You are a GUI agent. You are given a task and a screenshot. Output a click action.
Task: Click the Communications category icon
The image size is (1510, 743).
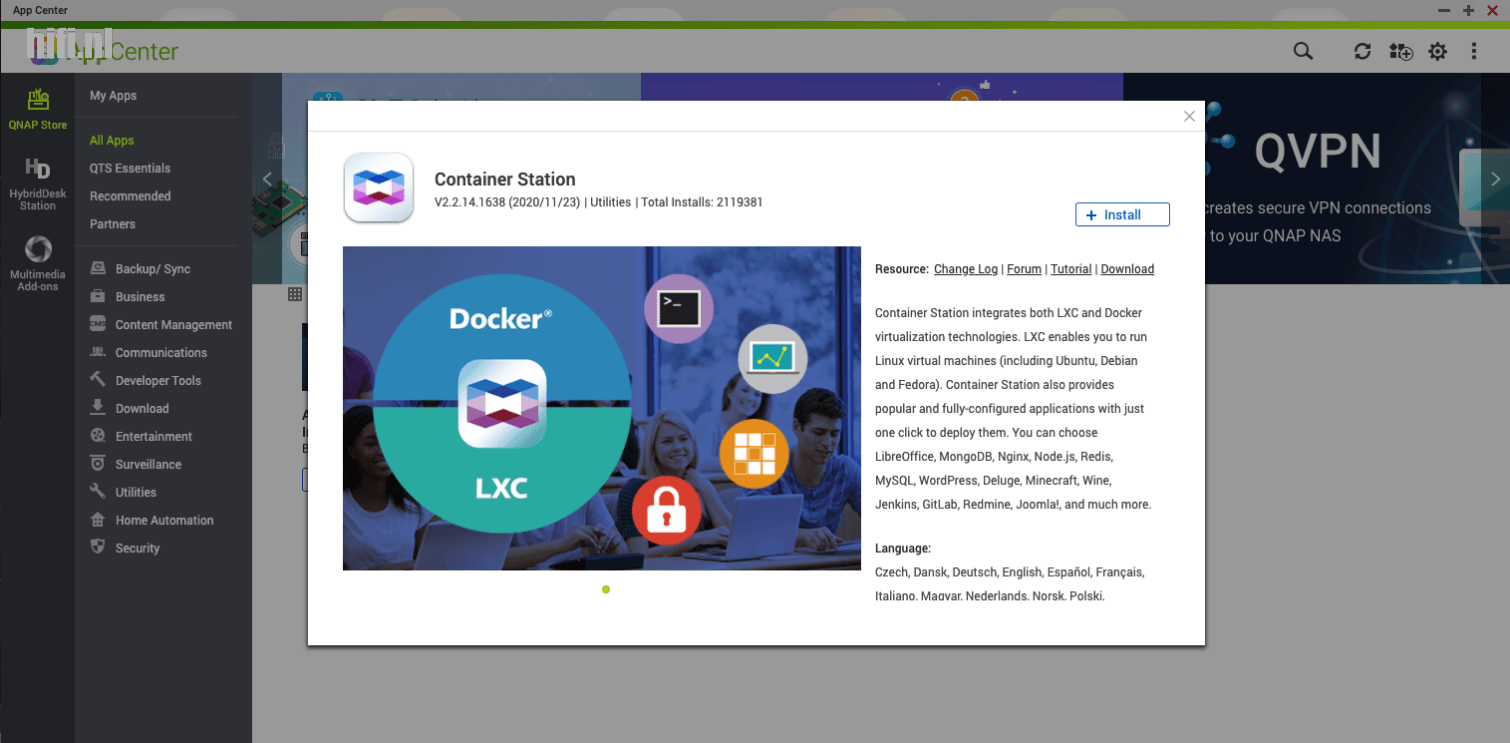[x=98, y=352]
